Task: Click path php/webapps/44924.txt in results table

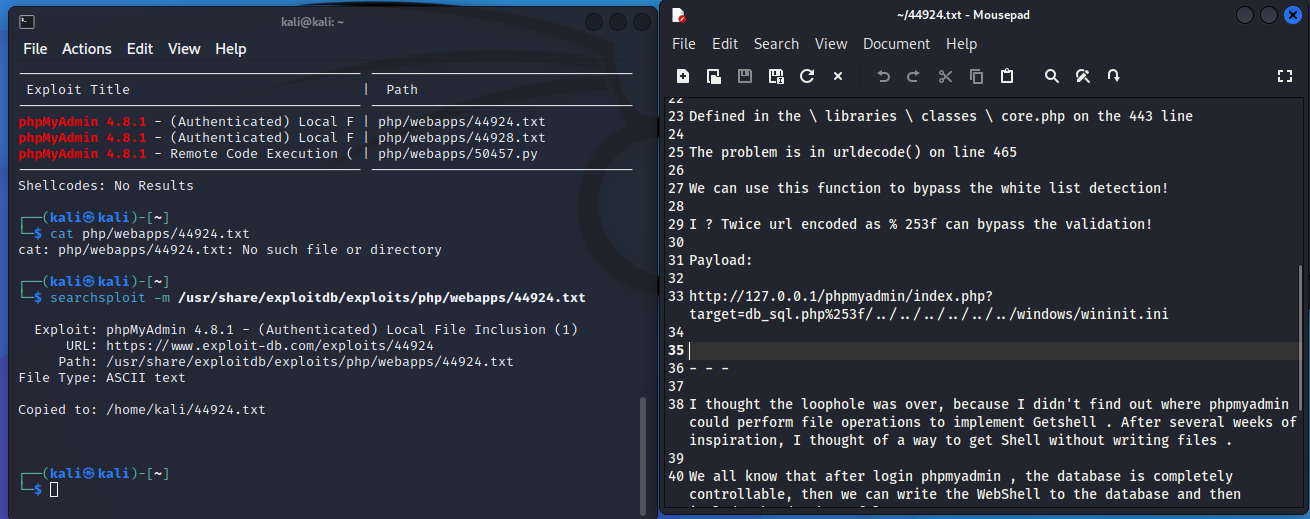Action: [461, 121]
